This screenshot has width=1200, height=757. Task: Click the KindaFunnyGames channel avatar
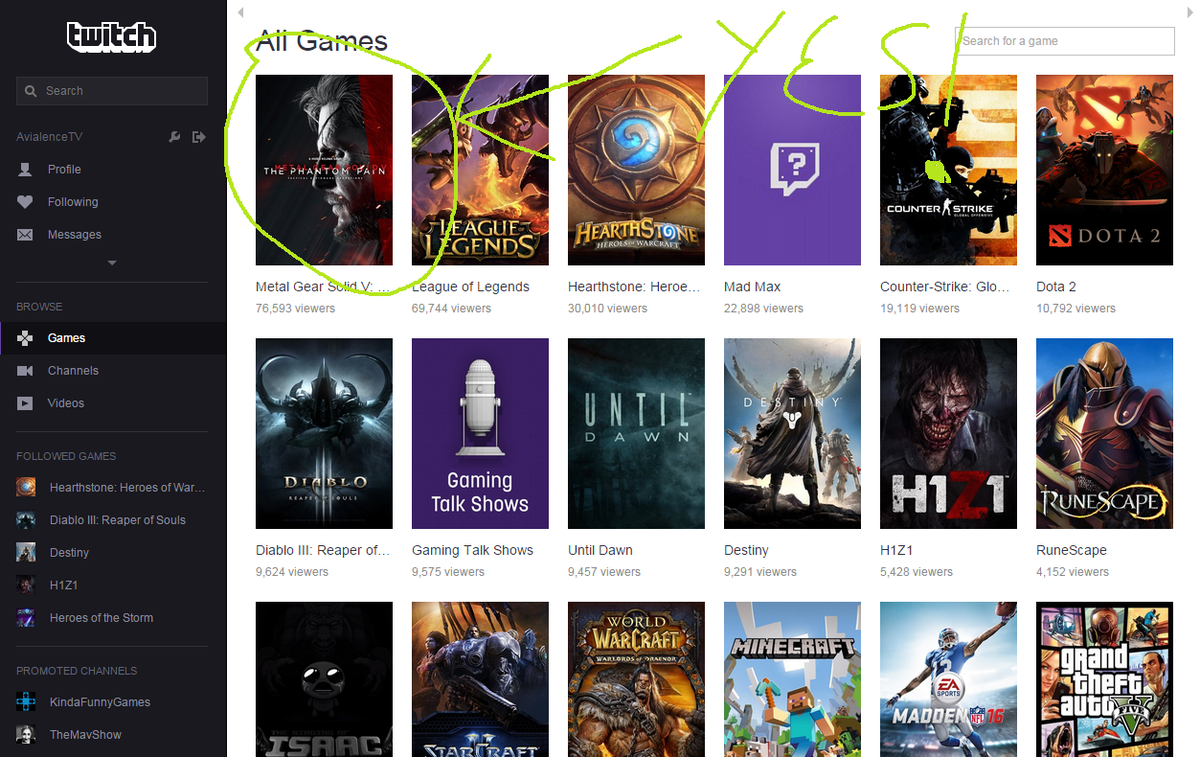pyautogui.click(x=26, y=702)
